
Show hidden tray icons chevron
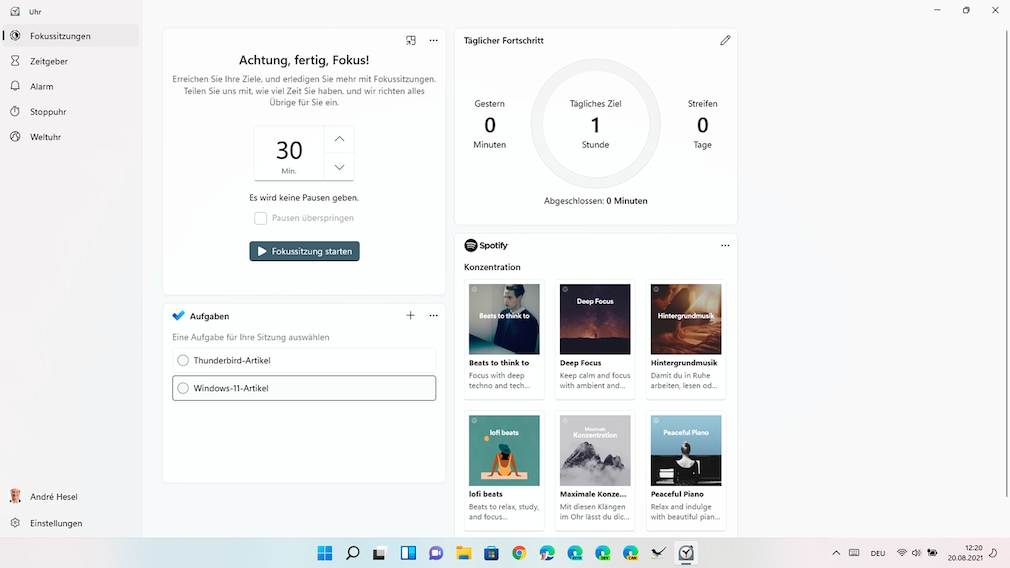coord(836,553)
